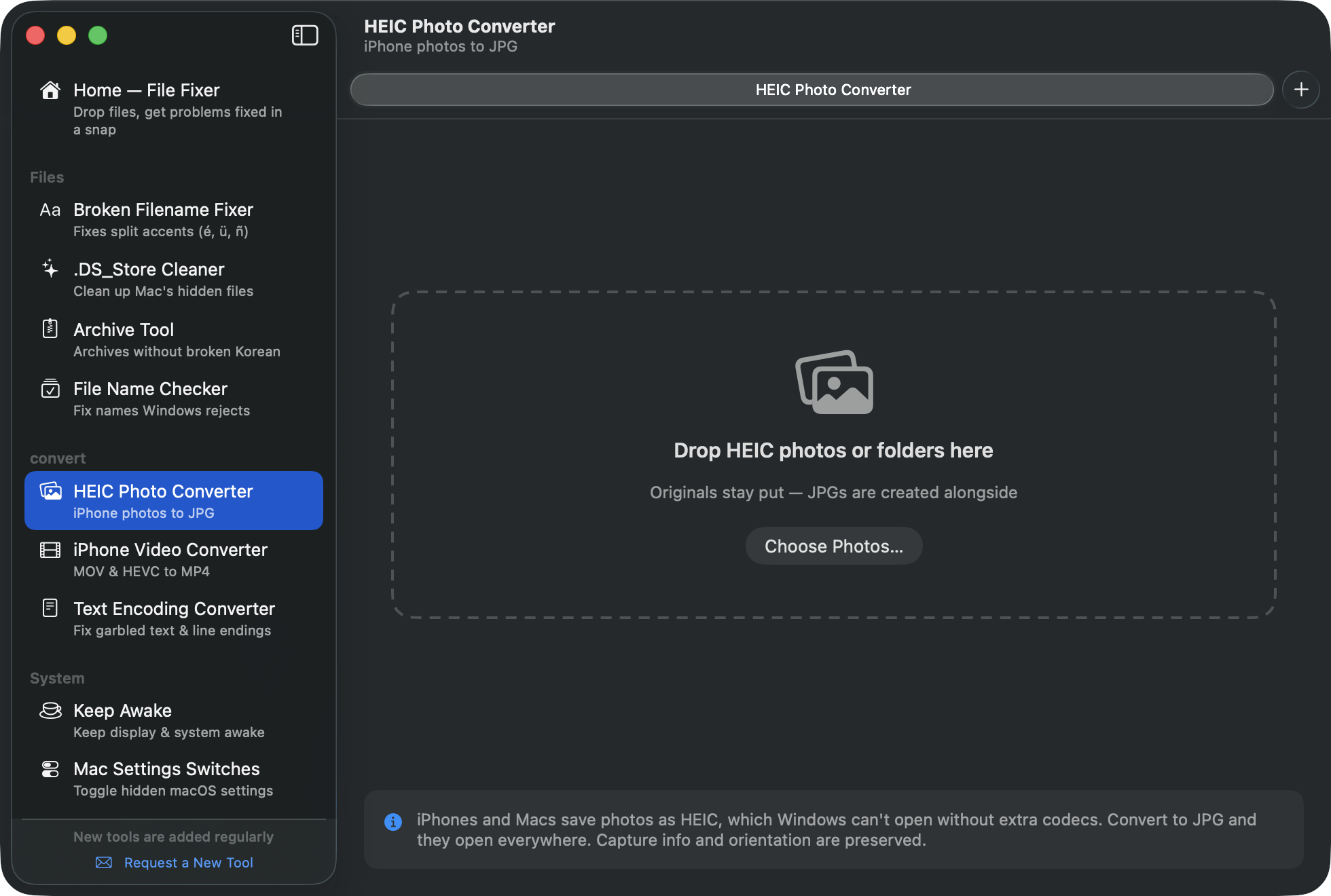Viewport: 1331px width, 896px height.
Task: Click the 'iPhone photos to JPG' sidebar subtitle
Action: coord(144,513)
